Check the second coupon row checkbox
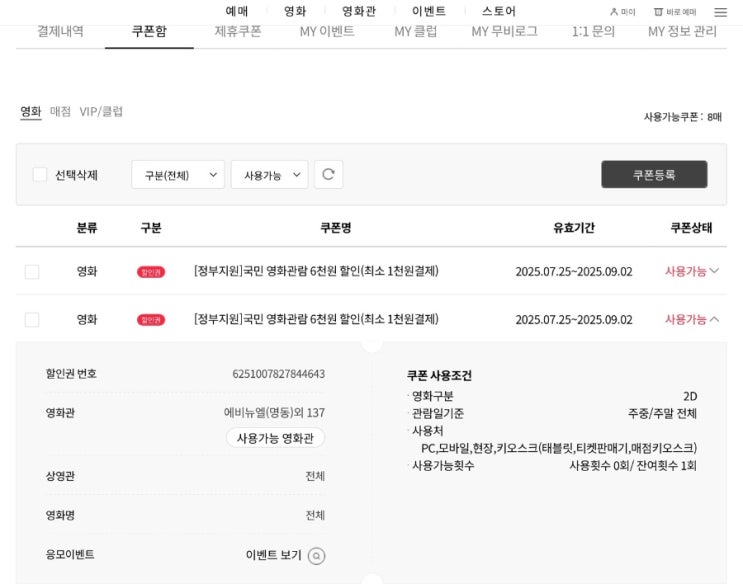 click(32, 320)
